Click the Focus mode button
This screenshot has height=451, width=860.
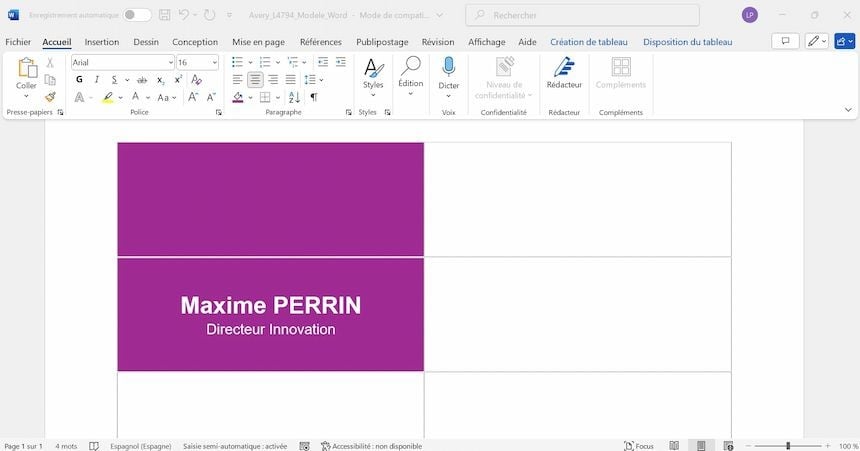coord(639,446)
